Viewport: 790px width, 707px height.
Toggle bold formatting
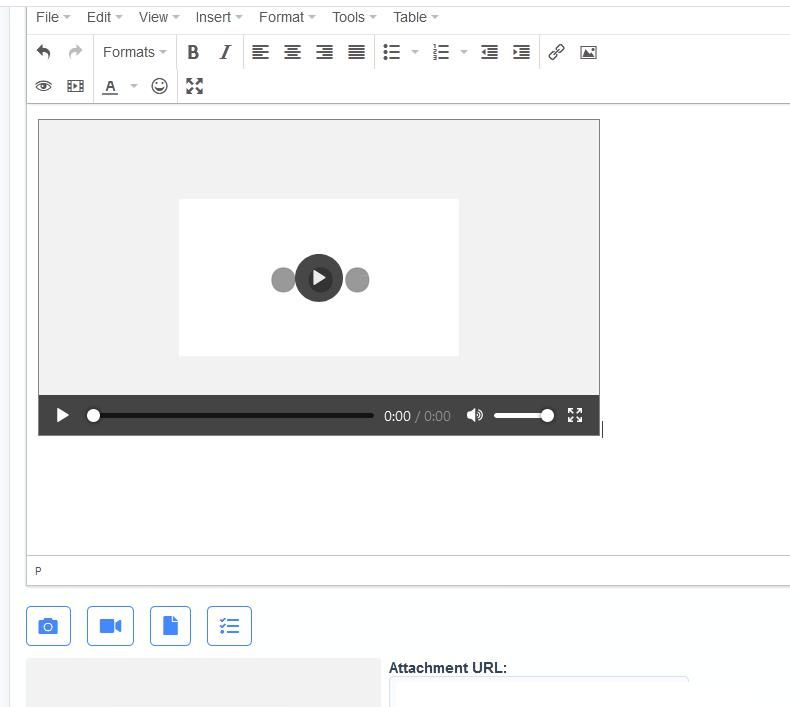193,52
